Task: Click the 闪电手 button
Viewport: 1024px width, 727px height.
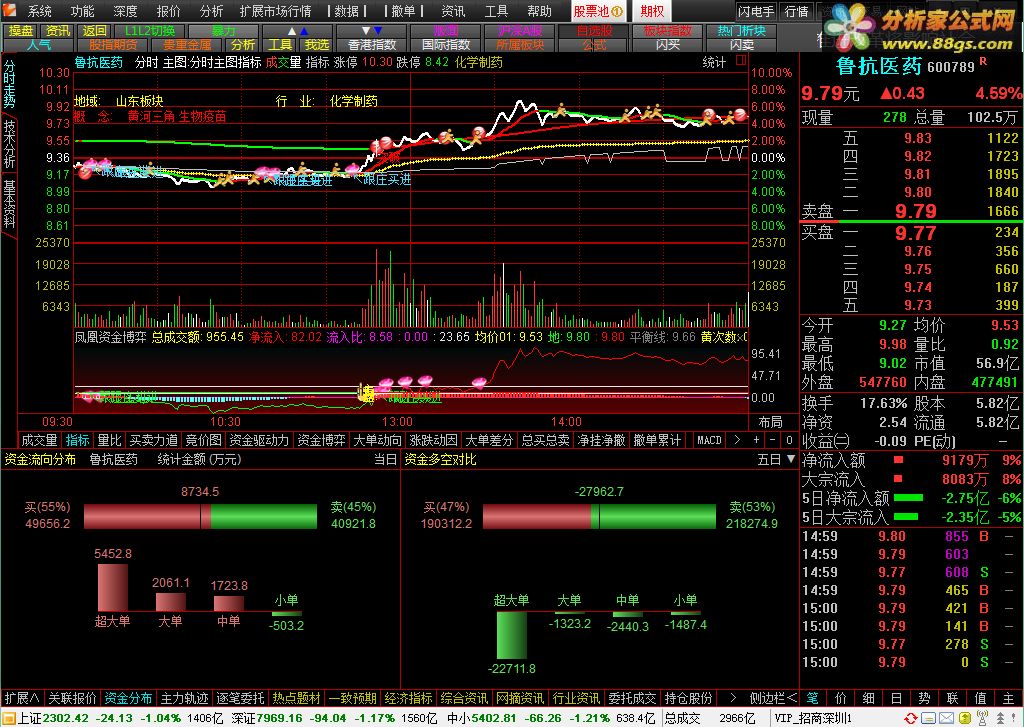Action: coord(756,11)
